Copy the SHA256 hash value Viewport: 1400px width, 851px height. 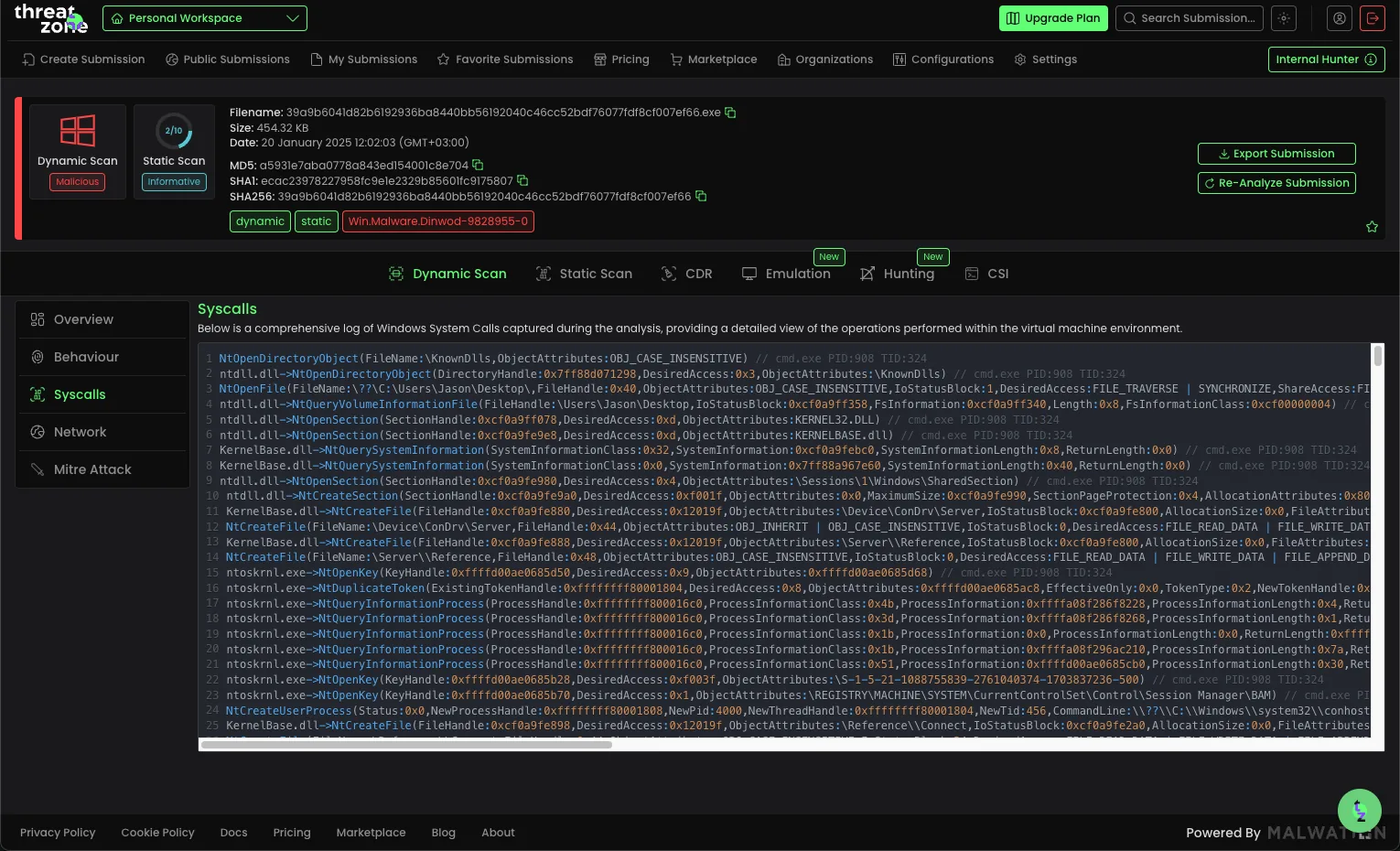click(701, 196)
